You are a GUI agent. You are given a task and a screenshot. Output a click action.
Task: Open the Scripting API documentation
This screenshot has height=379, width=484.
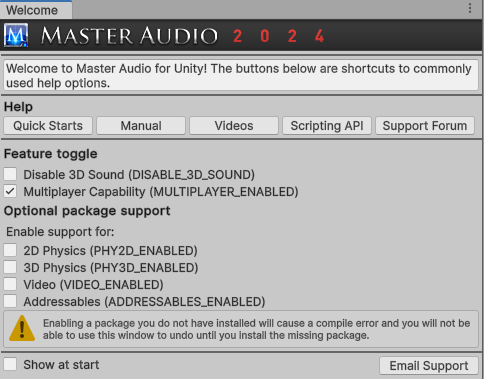[x=327, y=126]
